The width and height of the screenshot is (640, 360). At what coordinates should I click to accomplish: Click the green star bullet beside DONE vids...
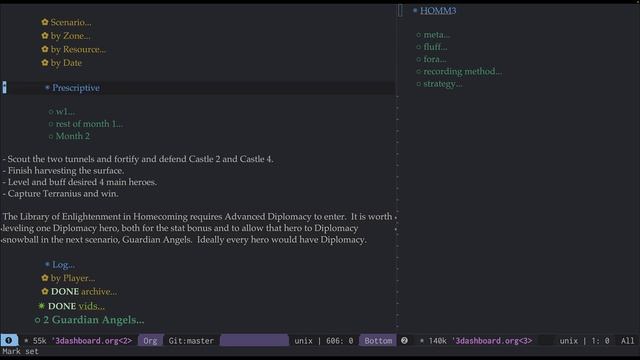coord(42,306)
